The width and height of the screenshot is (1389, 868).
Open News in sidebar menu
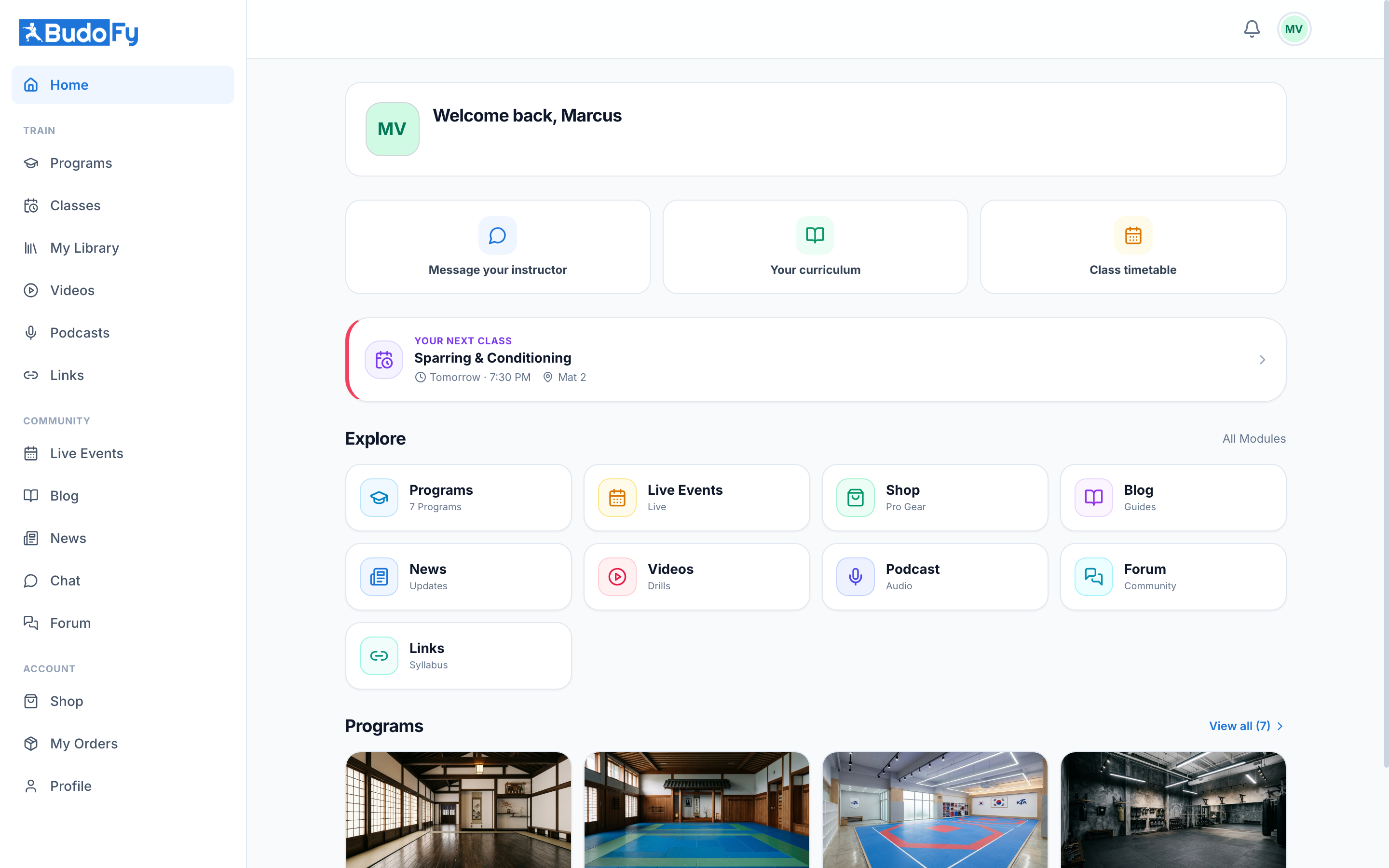pos(123,539)
